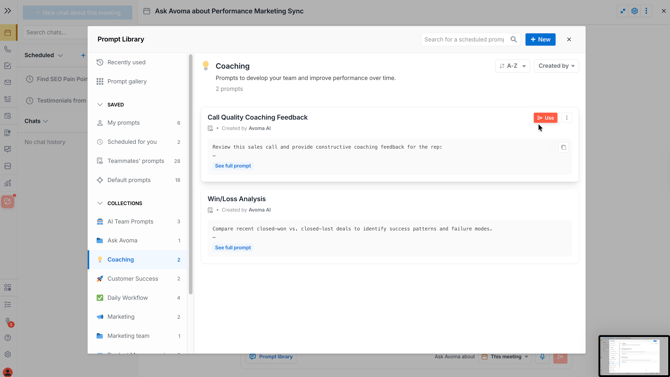Open the Marketing collection
This screenshot has height=377, width=670.
coord(138,317)
